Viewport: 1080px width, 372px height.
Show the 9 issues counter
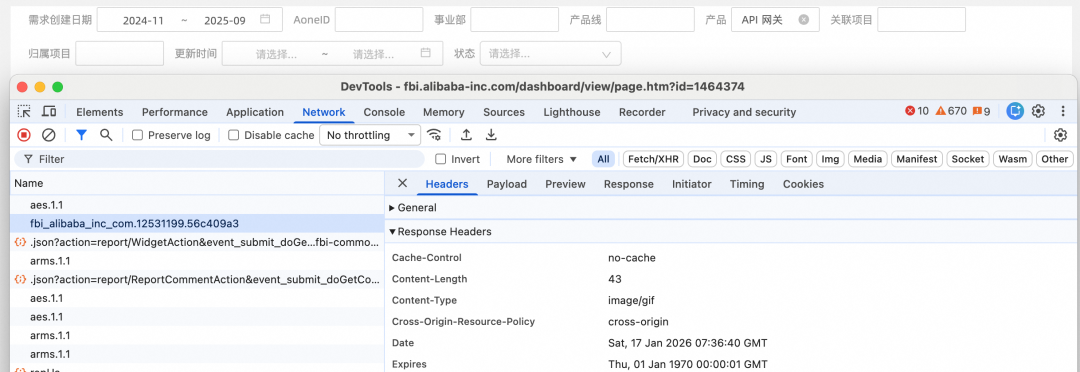coord(982,111)
